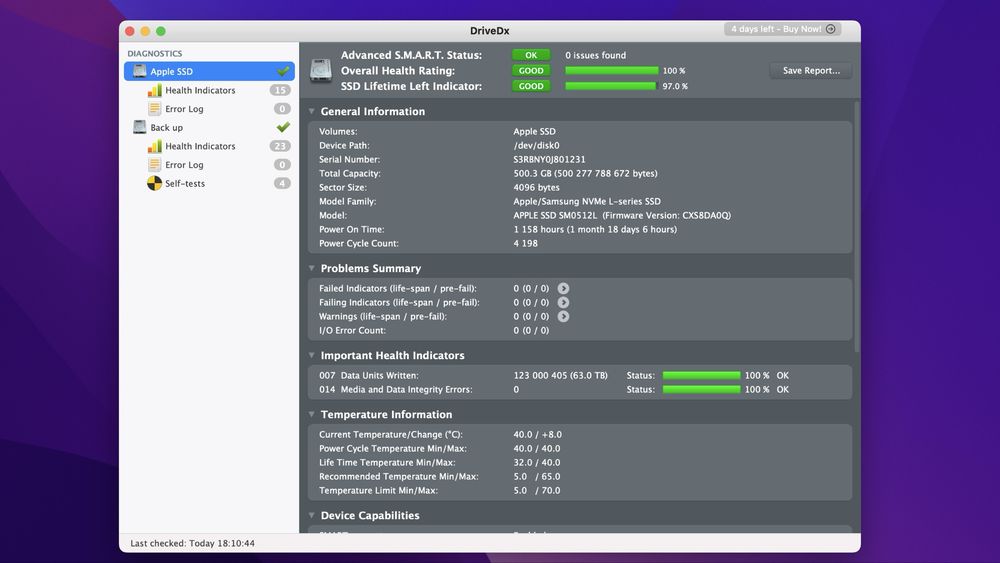
Task: Click Power On Time value 1 158 hours
Action: click(x=595, y=230)
